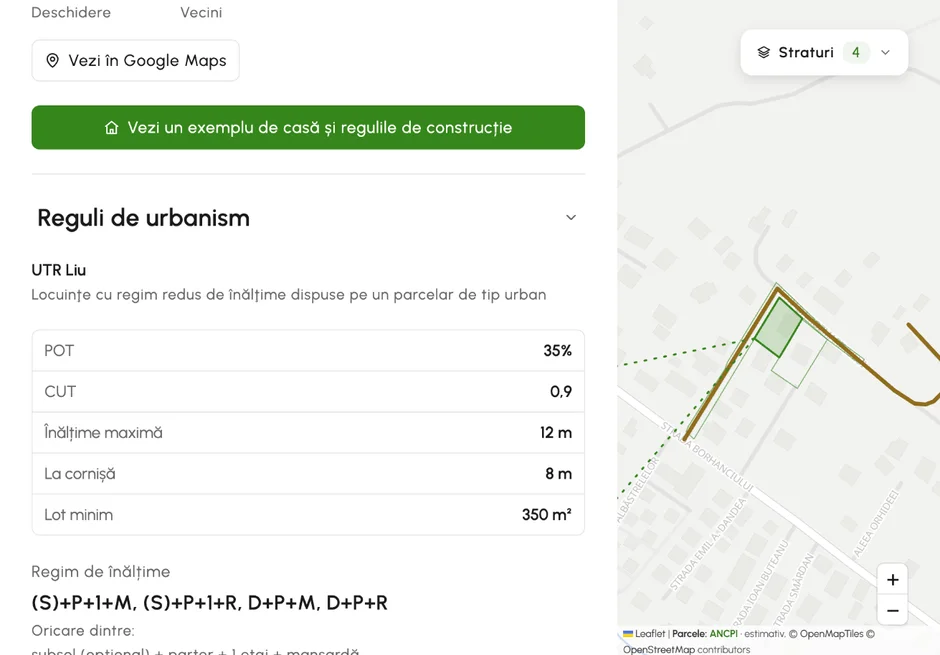Select the Lot minim value 350 m²
This screenshot has width=940, height=655.
(x=547, y=515)
